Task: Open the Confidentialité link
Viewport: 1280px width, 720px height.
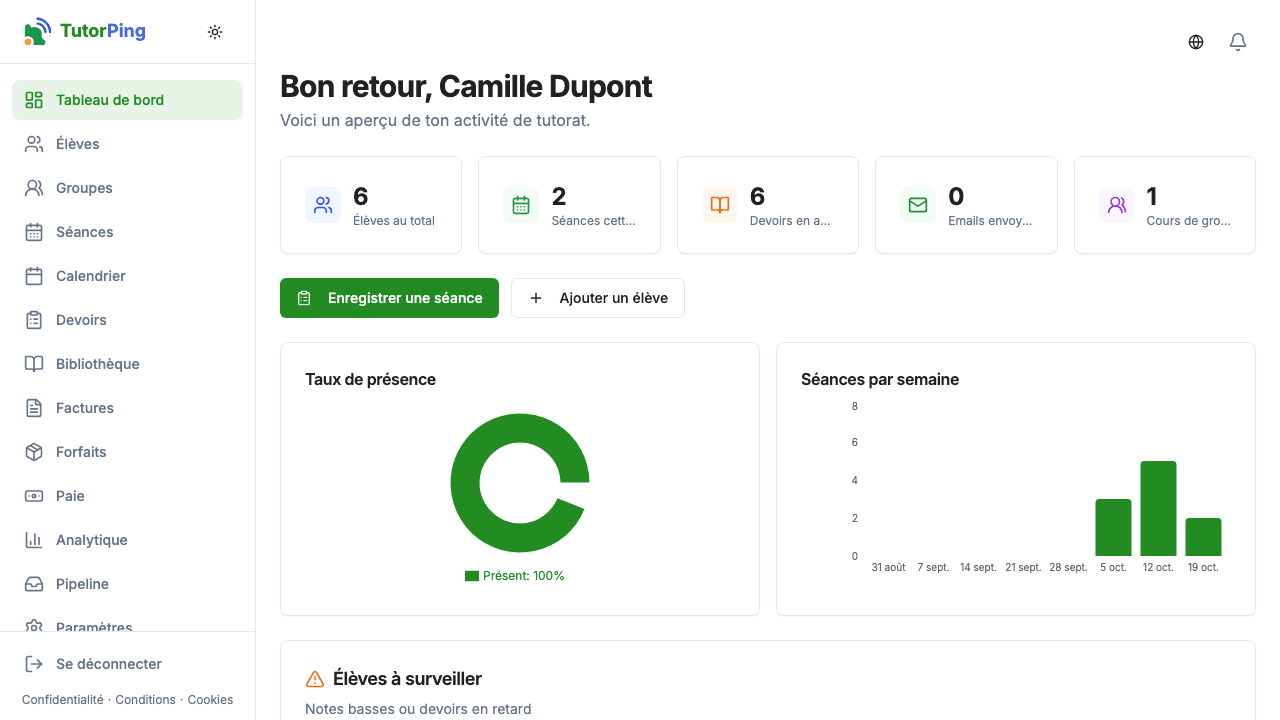Action: [x=62, y=700]
